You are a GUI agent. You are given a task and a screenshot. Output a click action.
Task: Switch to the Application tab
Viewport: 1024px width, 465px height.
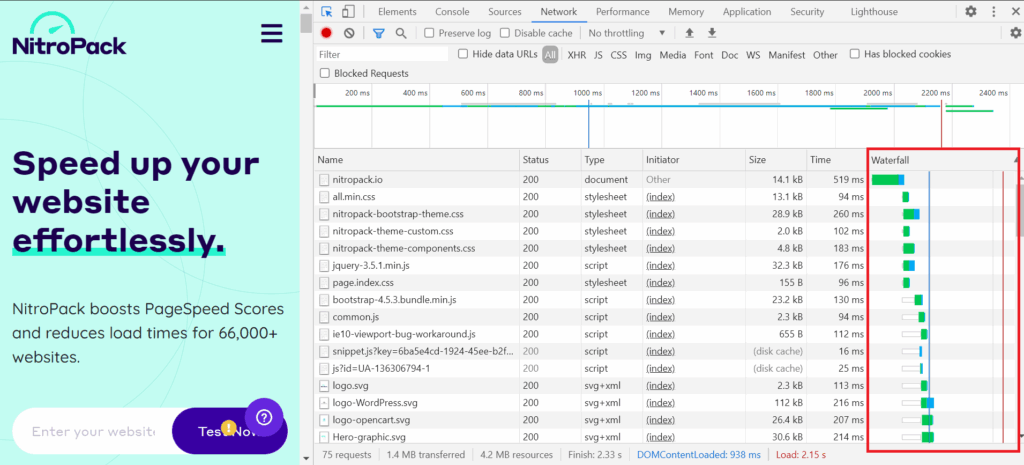coord(747,12)
